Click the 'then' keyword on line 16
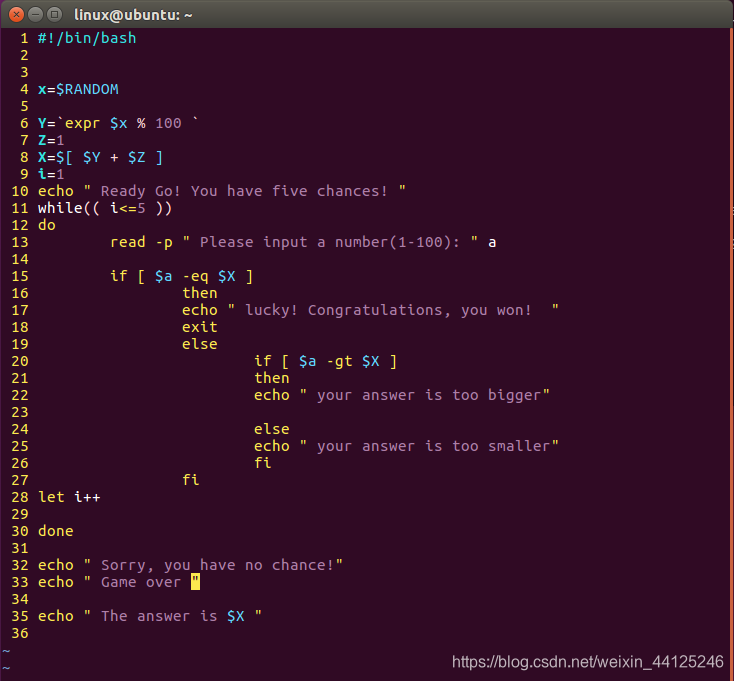 tap(200, 293)
